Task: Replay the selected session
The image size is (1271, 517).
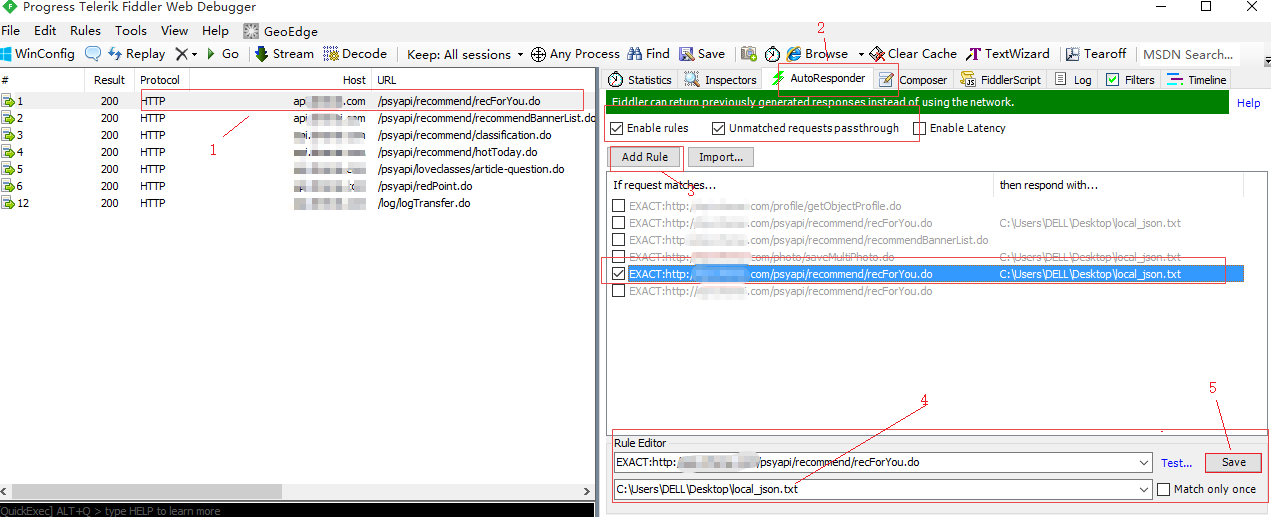Action: 136,54
